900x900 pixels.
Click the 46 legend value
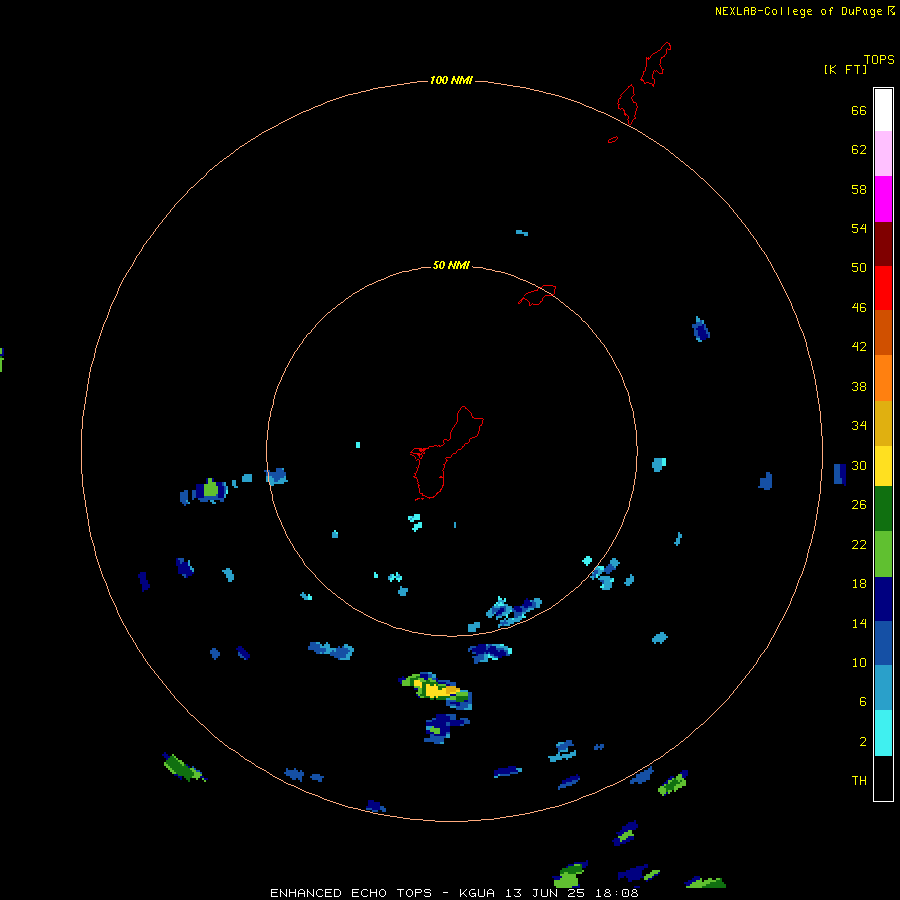pyautogui.click(x=859, y=308)
